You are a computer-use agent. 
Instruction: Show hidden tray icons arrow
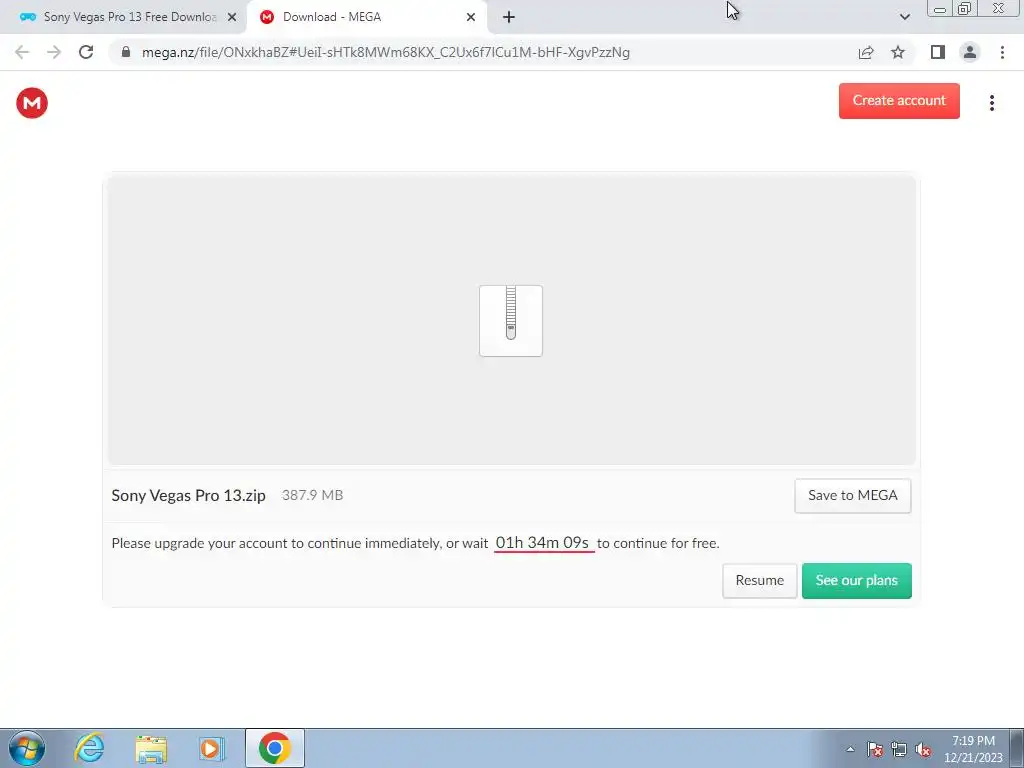pos(850,749)
